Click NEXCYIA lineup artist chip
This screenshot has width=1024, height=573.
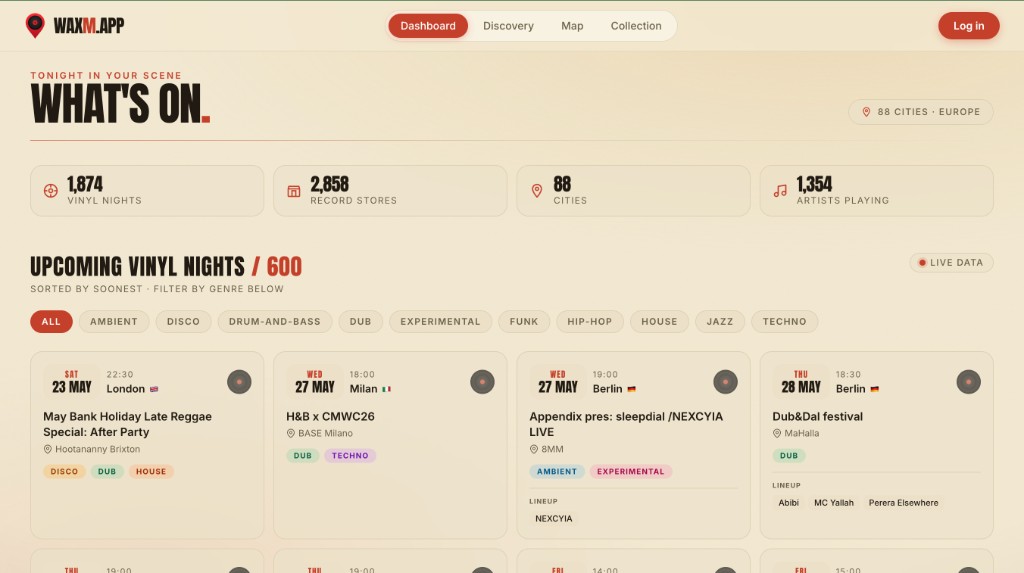(554, 519)
